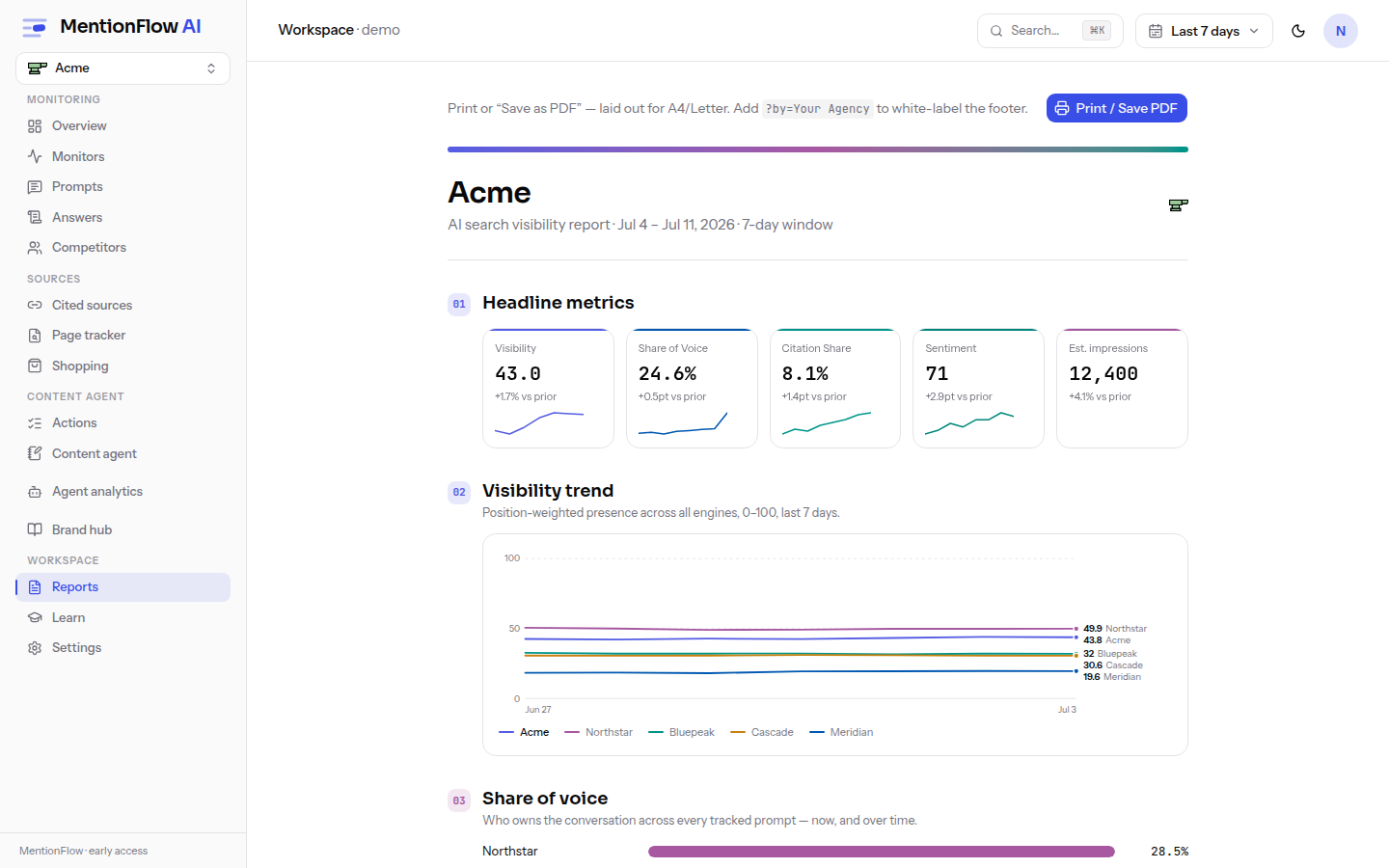Toggle the Meridian series in chart legend
Viewport: 1389px width, 868px height.
coord(841,732)
